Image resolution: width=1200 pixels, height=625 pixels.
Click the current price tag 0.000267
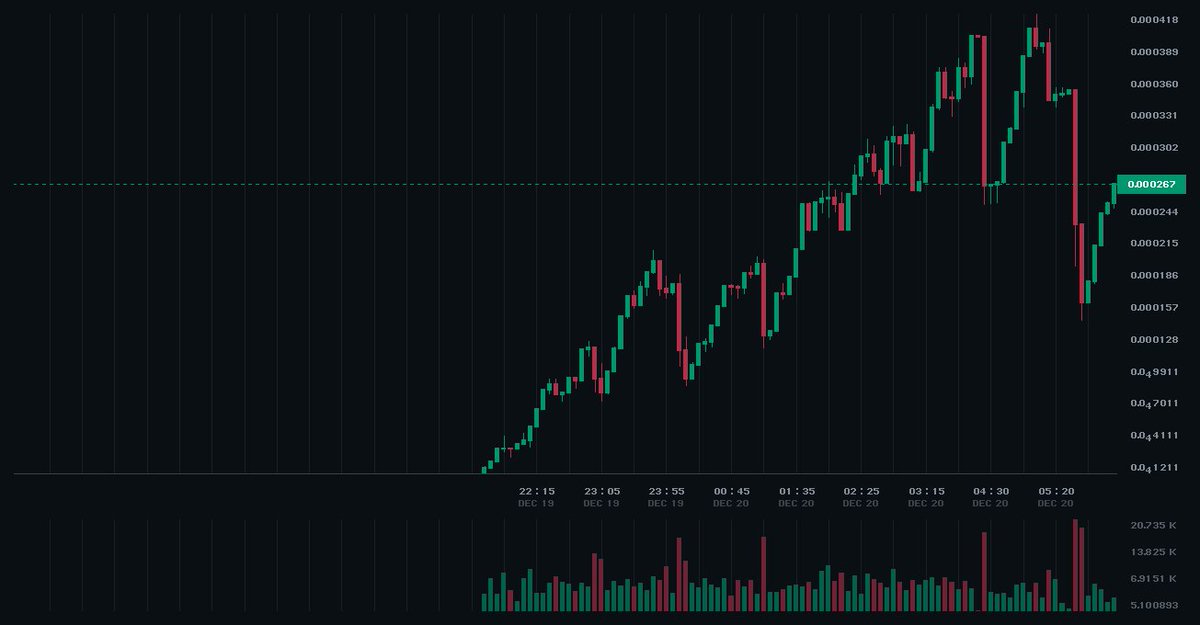(x=1150, y=184)
